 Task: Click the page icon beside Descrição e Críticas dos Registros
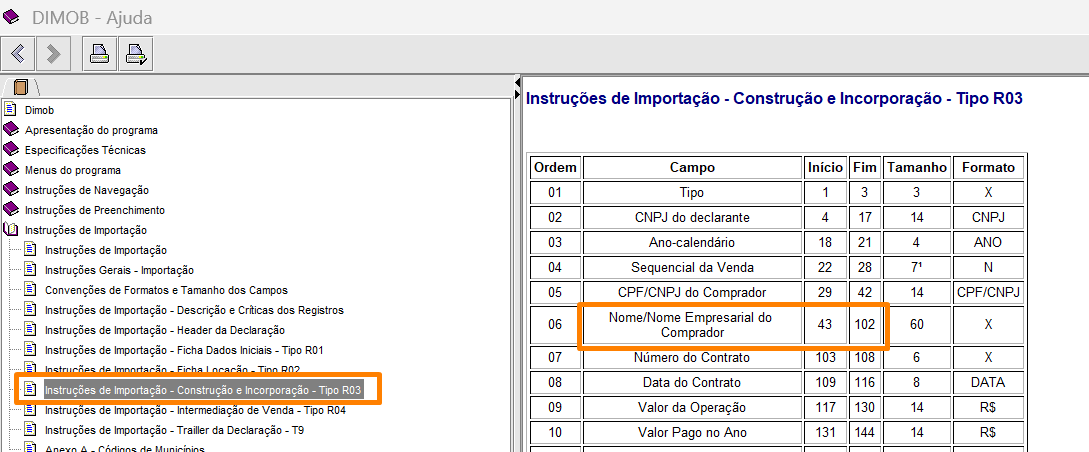coord(30,310)
